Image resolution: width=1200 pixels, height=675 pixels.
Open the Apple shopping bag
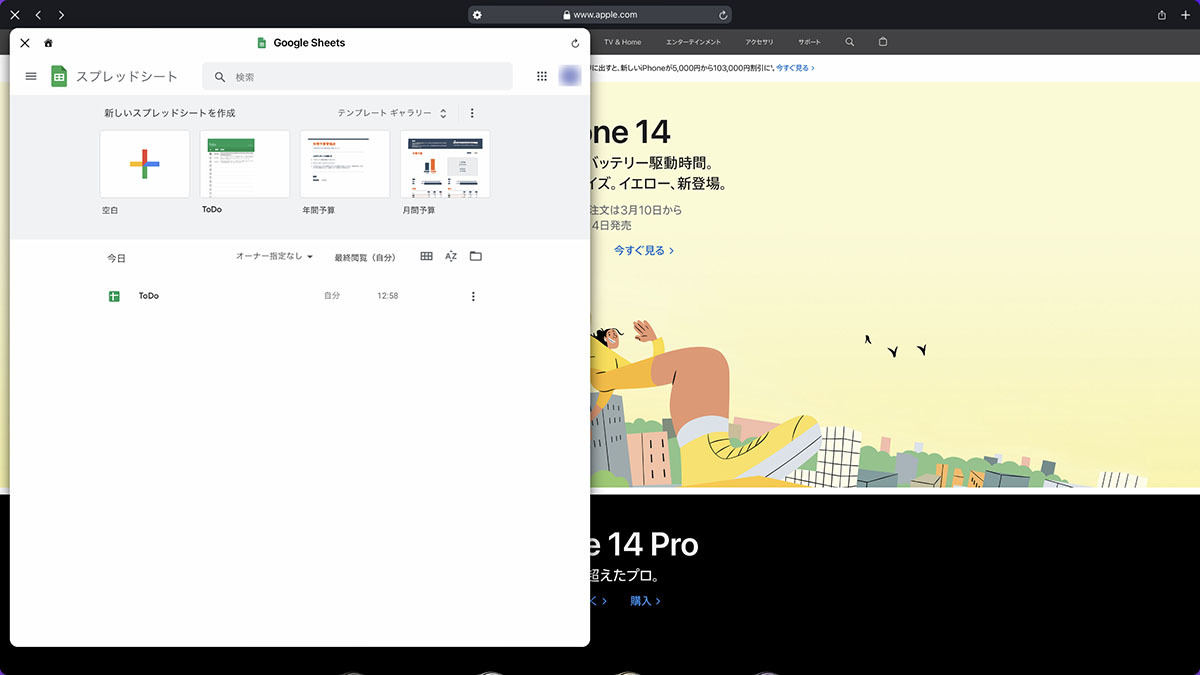click(x=882, y=42)
